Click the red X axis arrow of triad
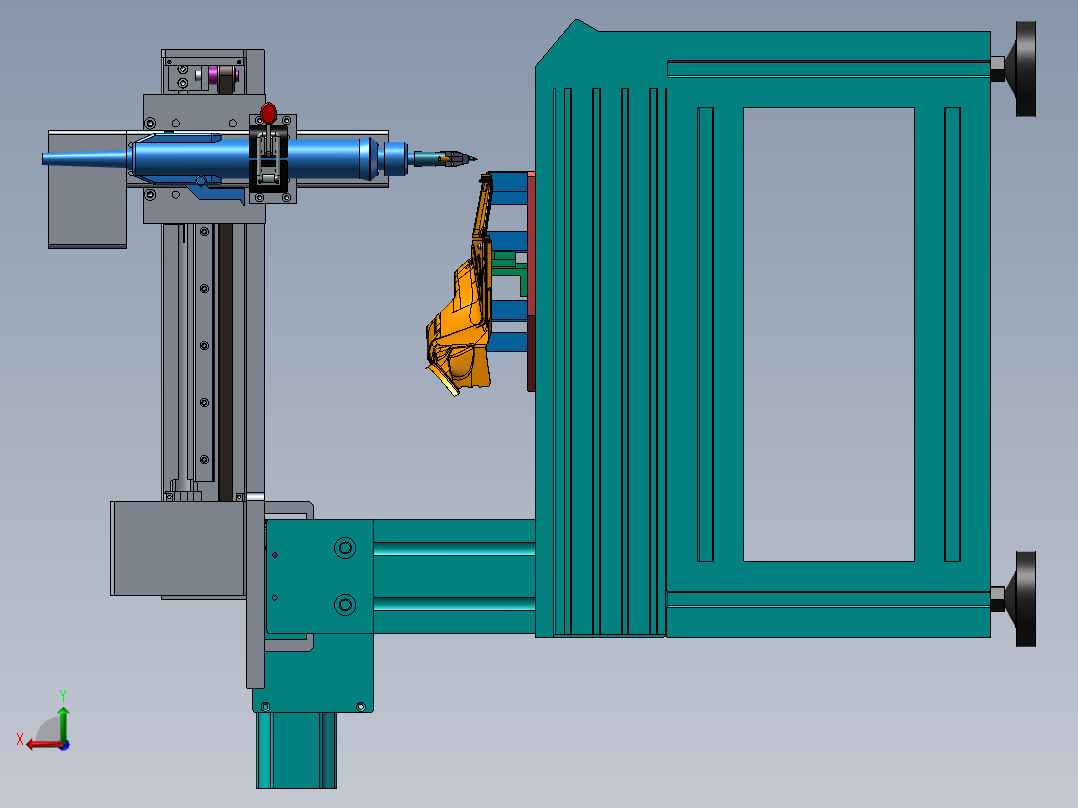1078x808 pixels. point(43,745)
